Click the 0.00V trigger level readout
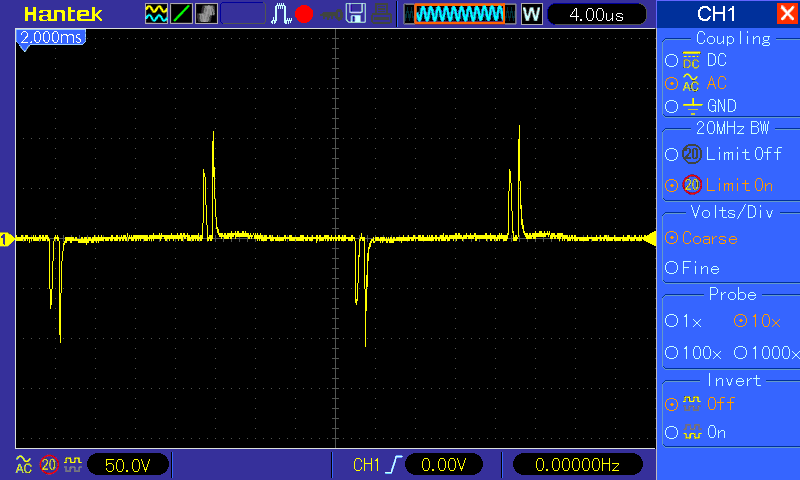 click(x=443, y=465)
